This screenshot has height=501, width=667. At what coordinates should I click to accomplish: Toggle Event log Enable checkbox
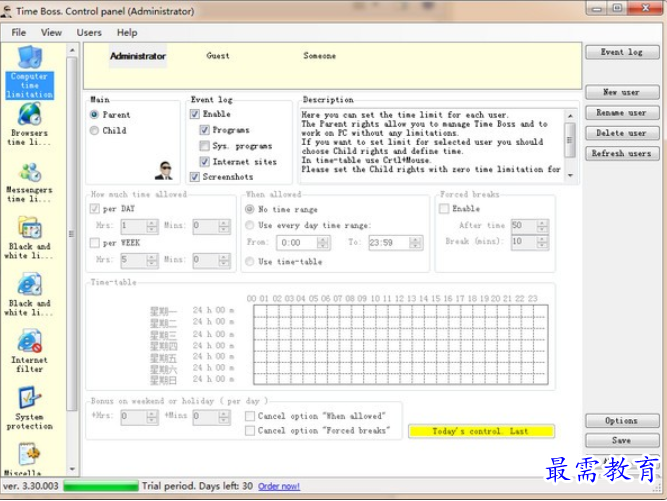(194, 114)
